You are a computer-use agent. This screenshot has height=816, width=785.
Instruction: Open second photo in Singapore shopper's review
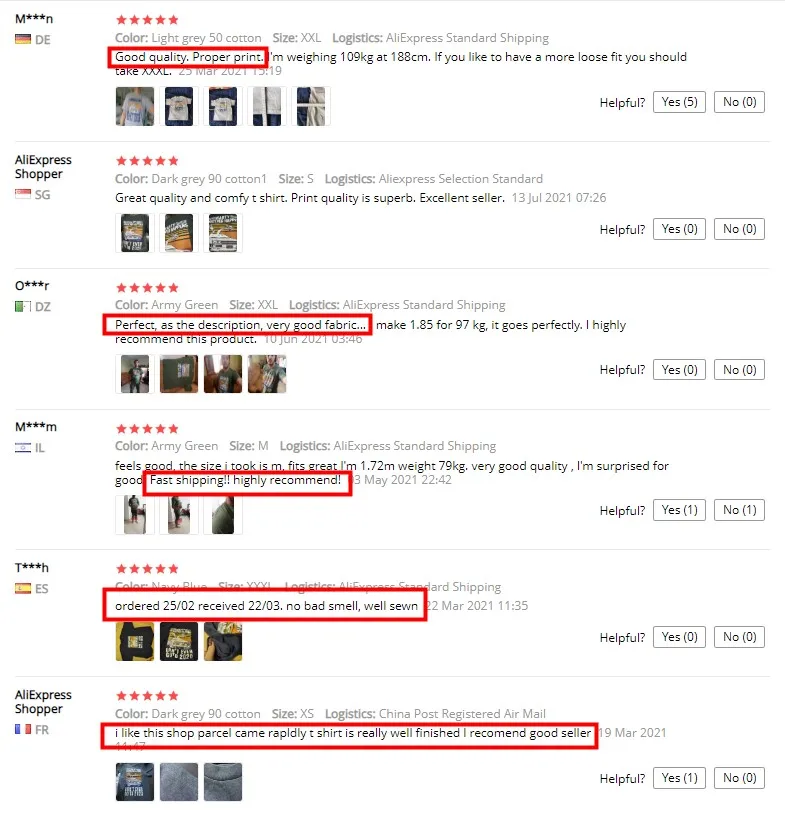(179, 233)
